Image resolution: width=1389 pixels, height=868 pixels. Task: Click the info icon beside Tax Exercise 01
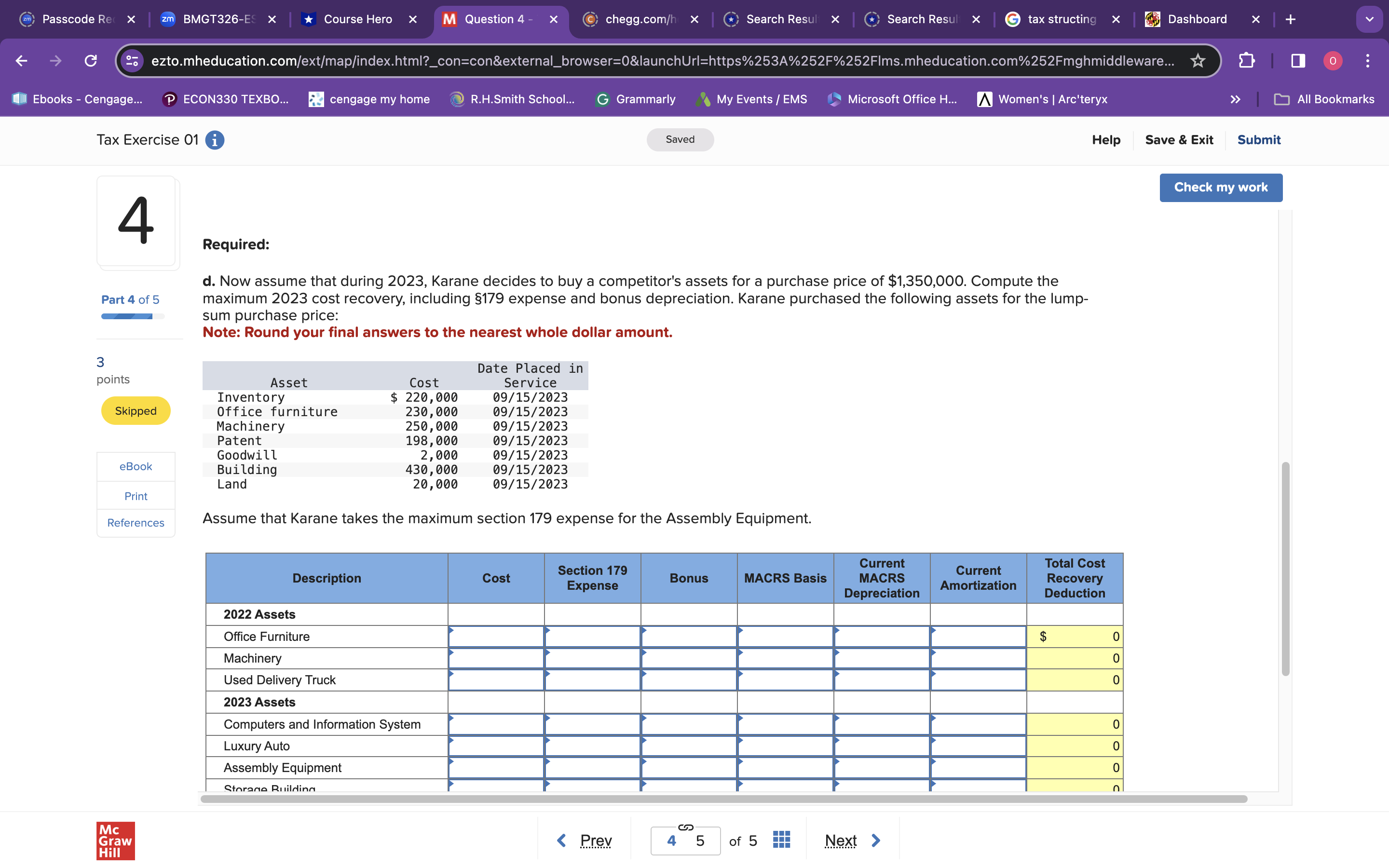214,139
